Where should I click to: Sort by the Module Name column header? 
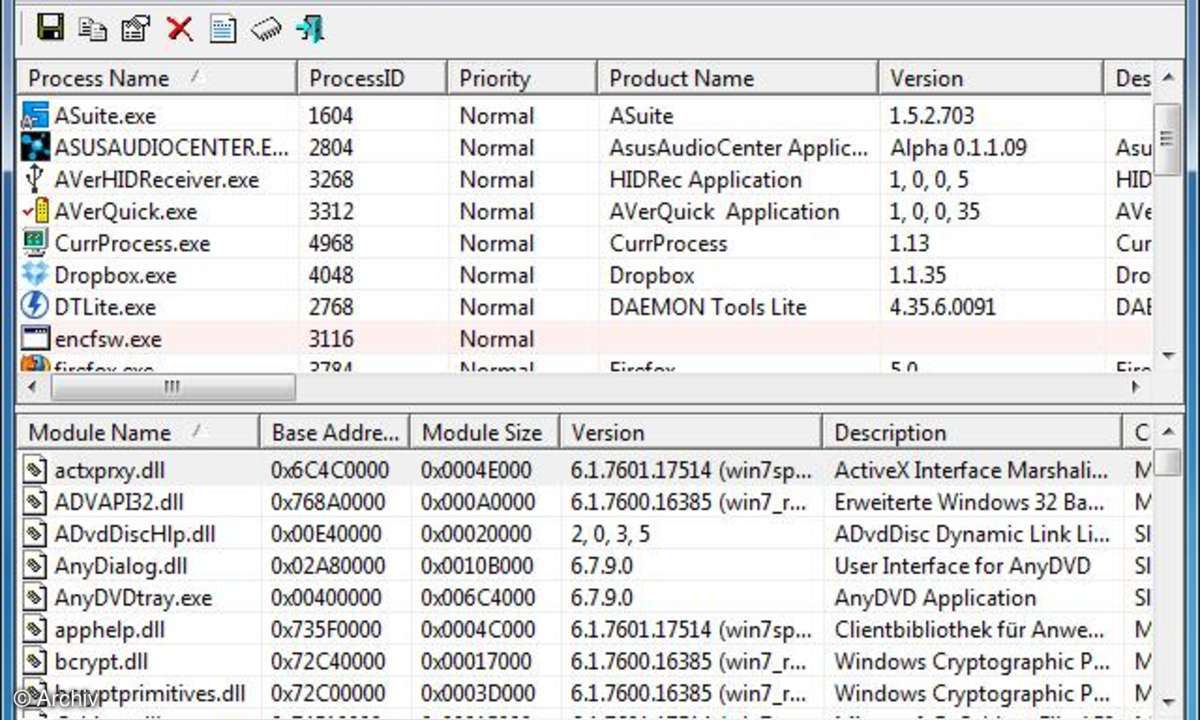pyautogui.click(x=138, y=433)
